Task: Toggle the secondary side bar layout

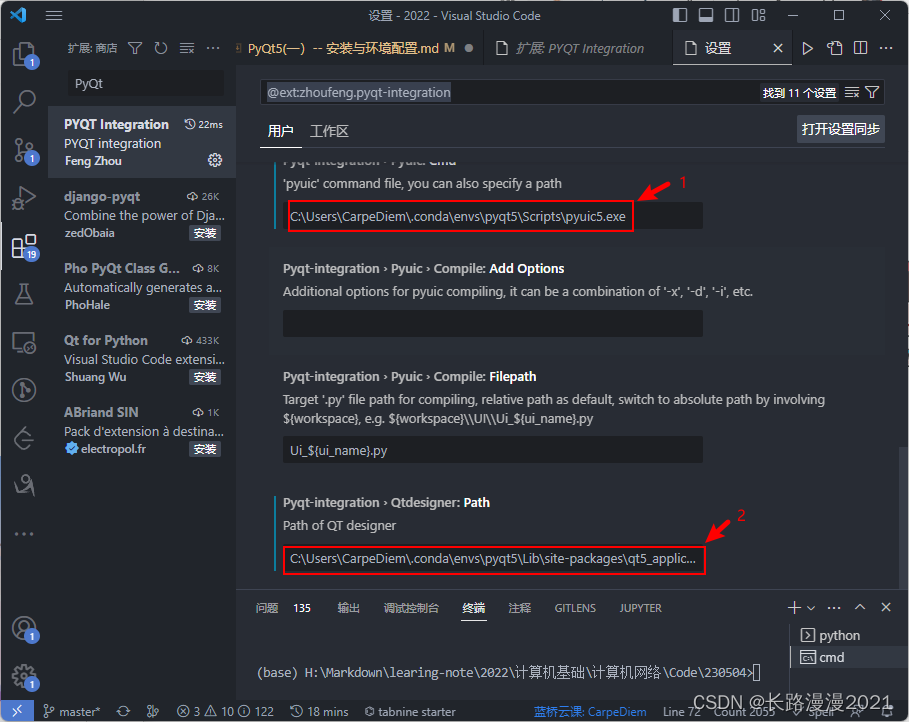Action: tap(732, 15)
